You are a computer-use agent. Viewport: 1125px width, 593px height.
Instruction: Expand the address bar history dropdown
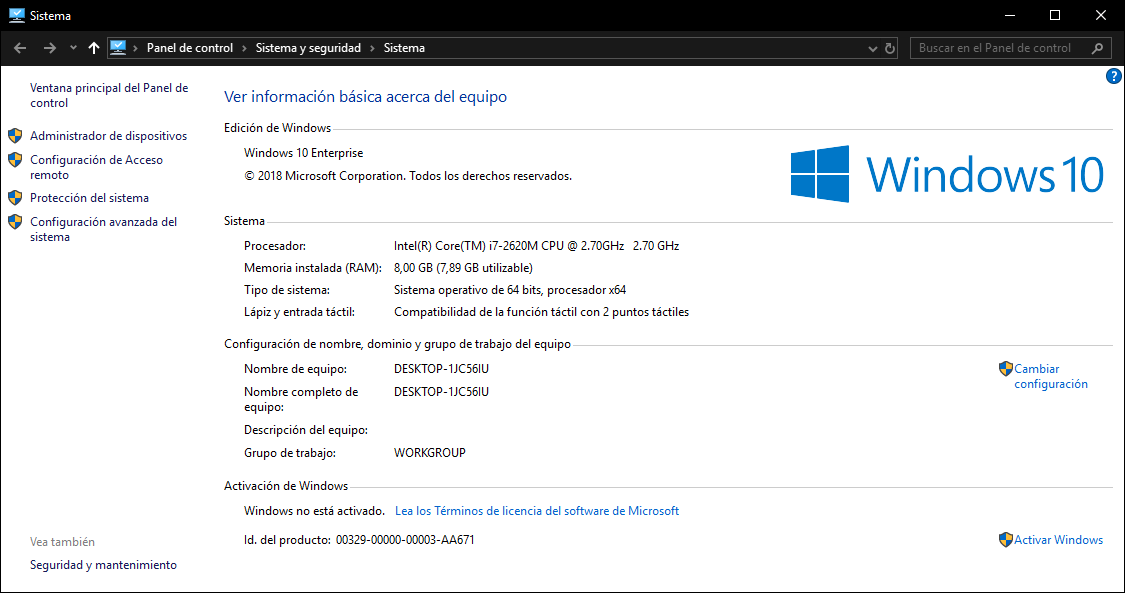(871, 48)
